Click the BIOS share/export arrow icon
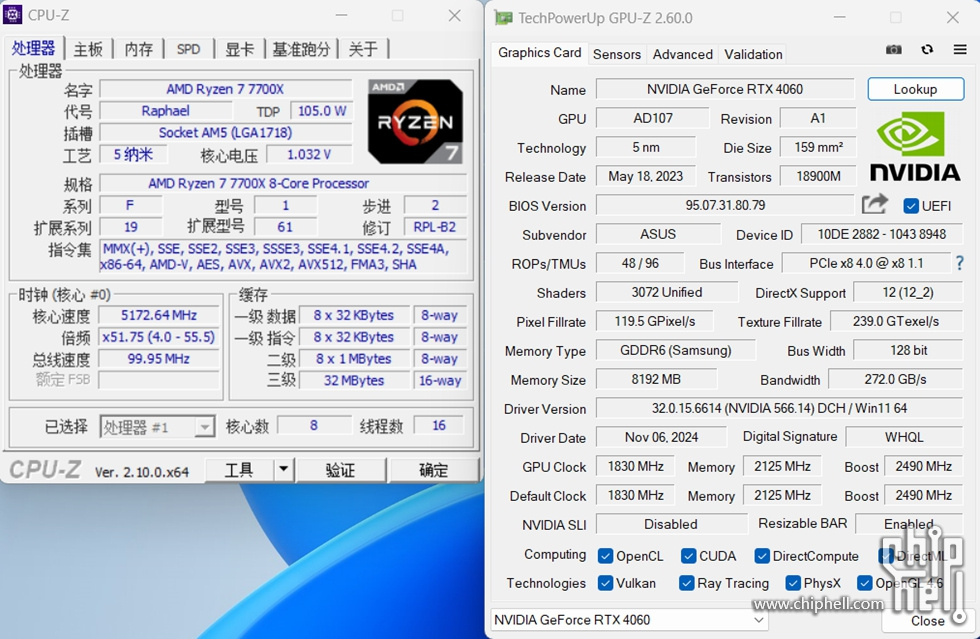This screenshot has height=639, width=980. pyautogui.click(x=874, y=204)
